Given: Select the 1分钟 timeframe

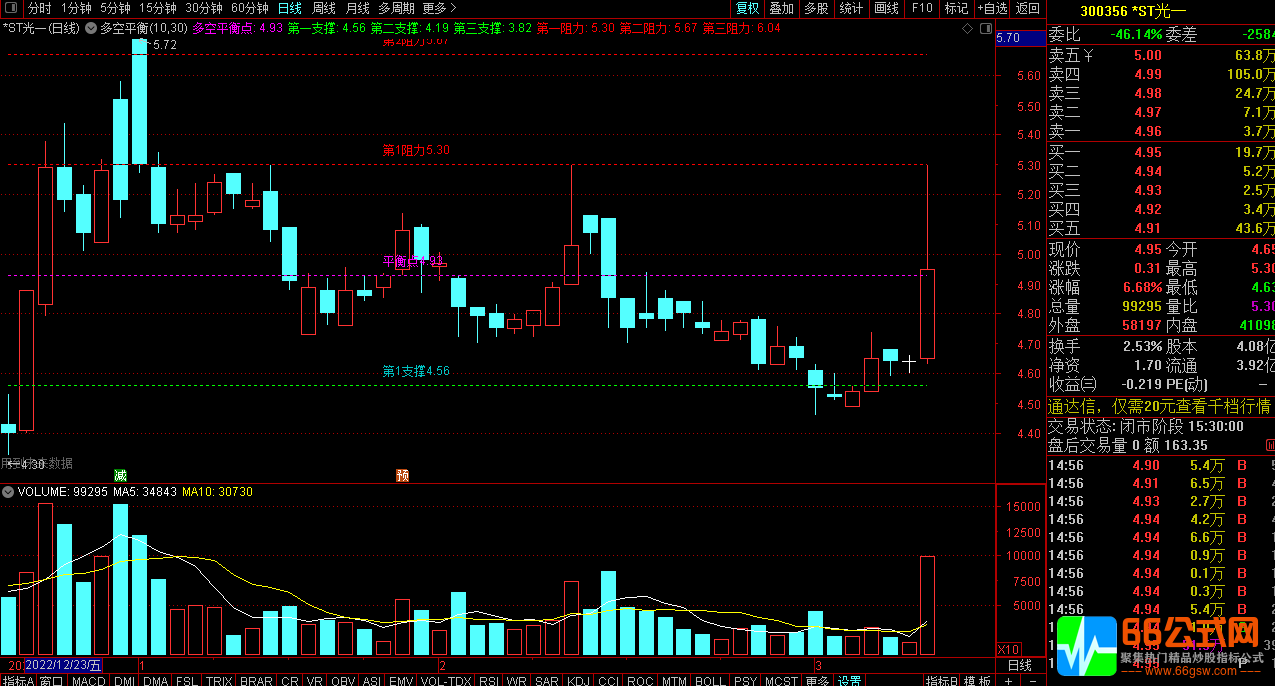Looking at the screenshot, I should pos(76,8).
